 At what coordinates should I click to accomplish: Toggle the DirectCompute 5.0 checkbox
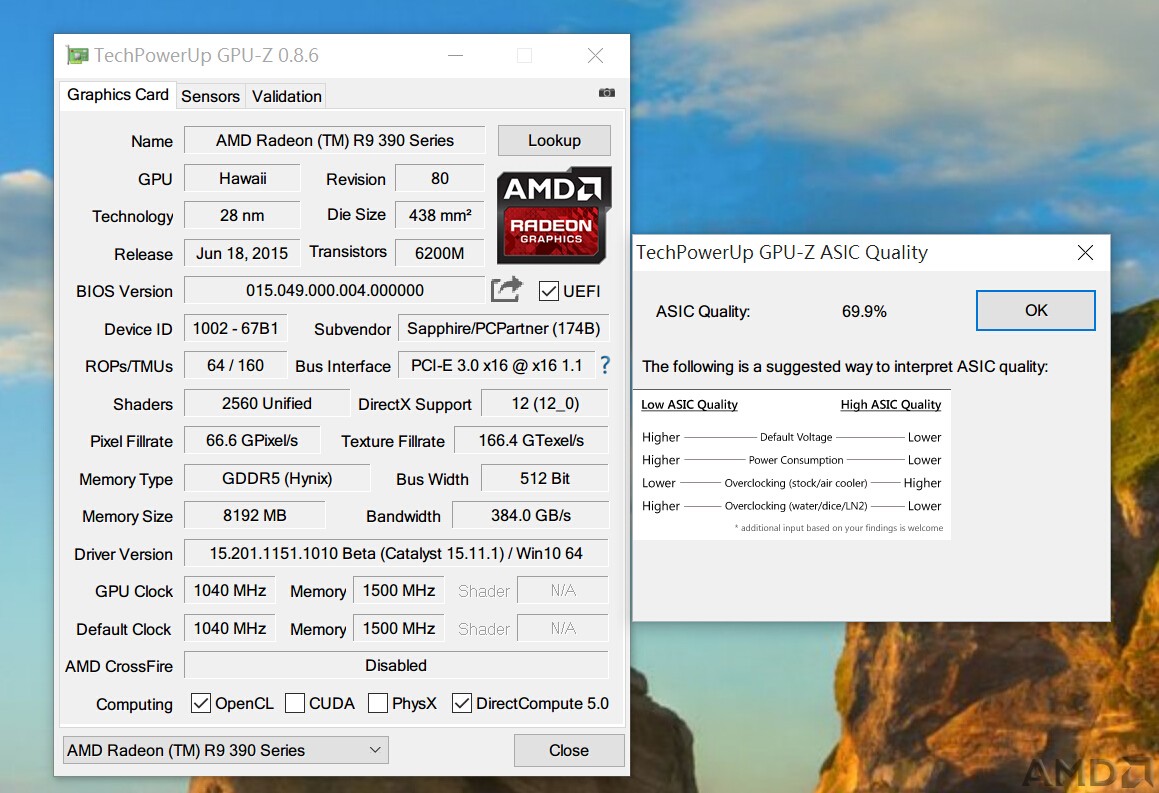(461, 703)
